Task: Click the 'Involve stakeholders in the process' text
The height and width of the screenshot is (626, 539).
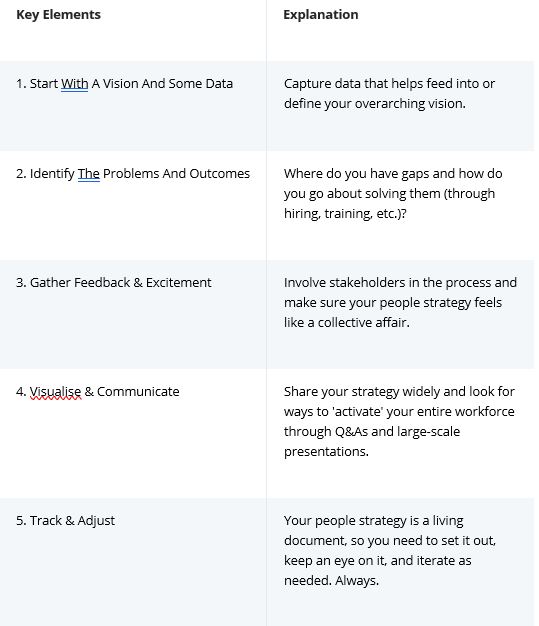Action: point(400,303)
